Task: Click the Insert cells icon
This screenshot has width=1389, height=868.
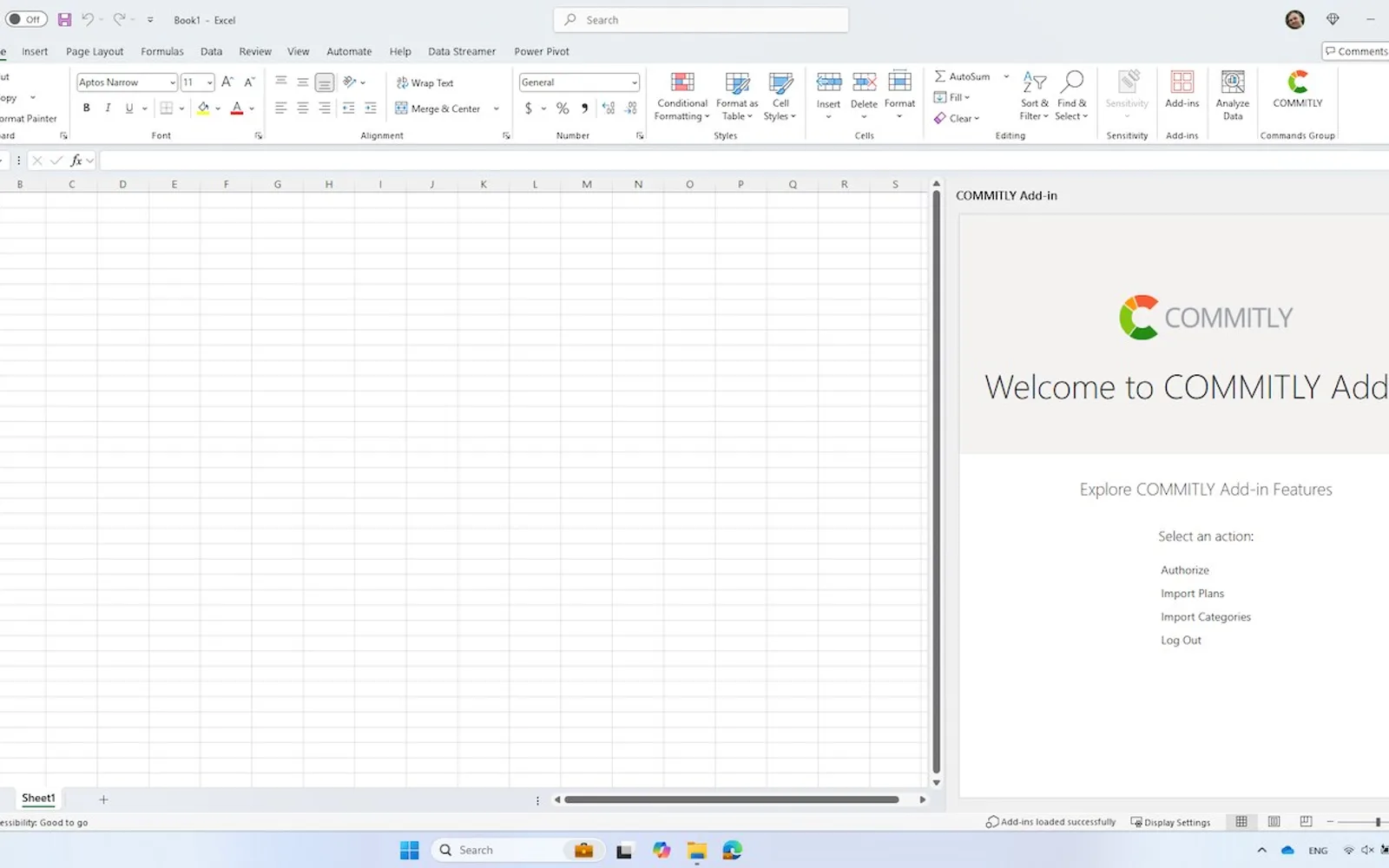Action: pyautogui.click(x=828, y=83)
